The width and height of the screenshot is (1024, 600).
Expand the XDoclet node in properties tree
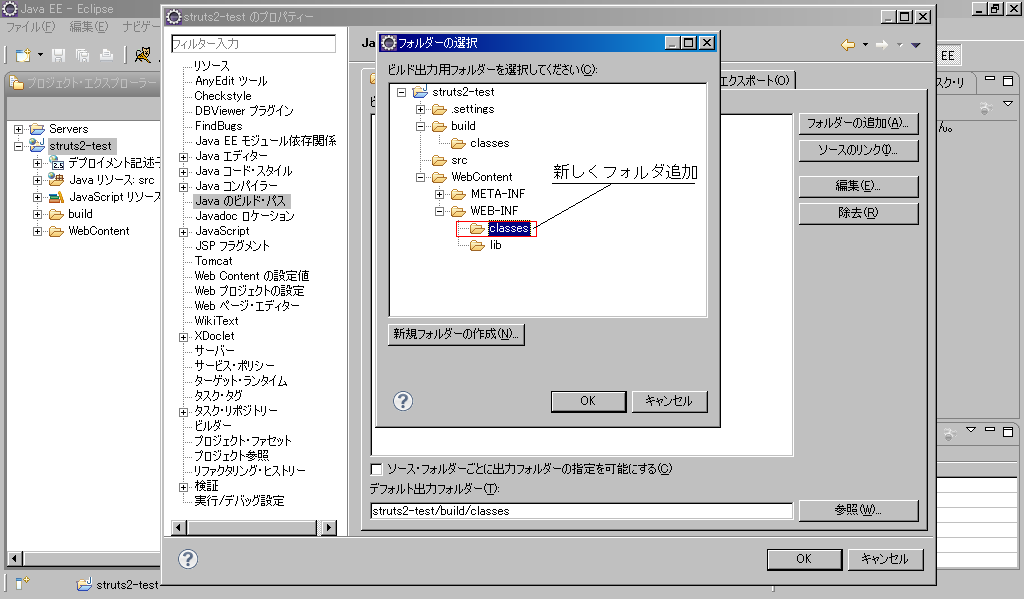(x=184, y=337)
